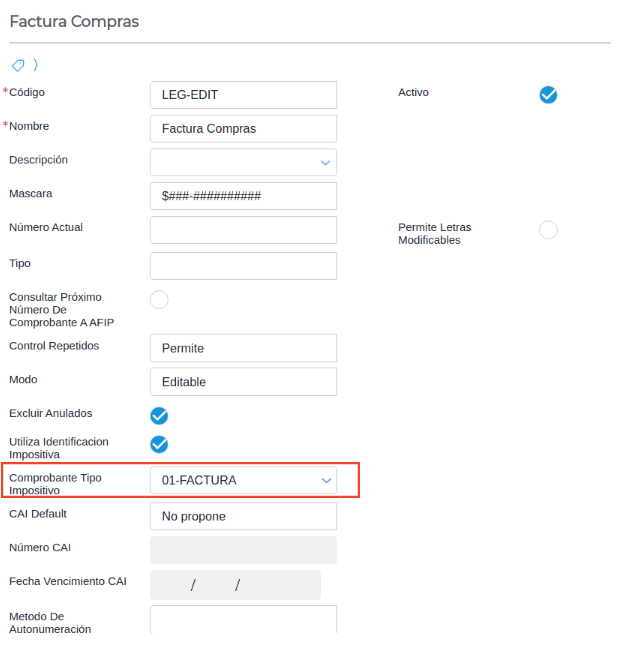Uncheck the Activo checkbox
630x651 pixels.
(548, 95)
